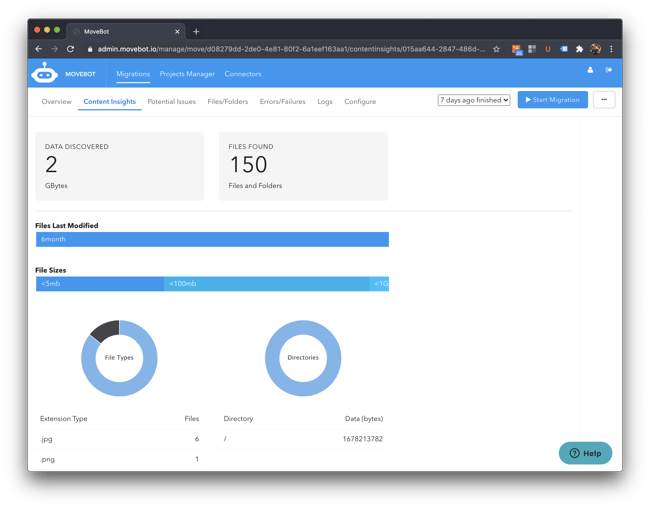This screenshot has width=650, height=508.
Task: Click the sign out icon
Action: point(609,70)
